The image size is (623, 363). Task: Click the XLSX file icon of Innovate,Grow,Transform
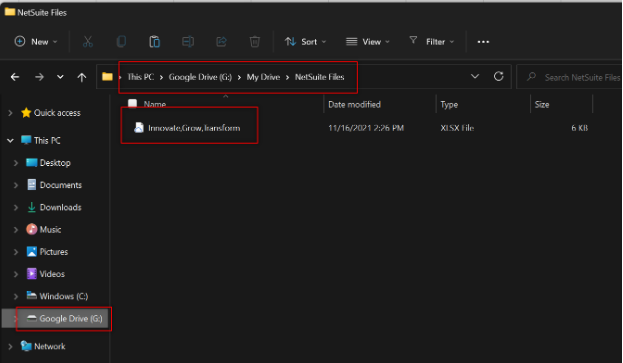[139, 127]
